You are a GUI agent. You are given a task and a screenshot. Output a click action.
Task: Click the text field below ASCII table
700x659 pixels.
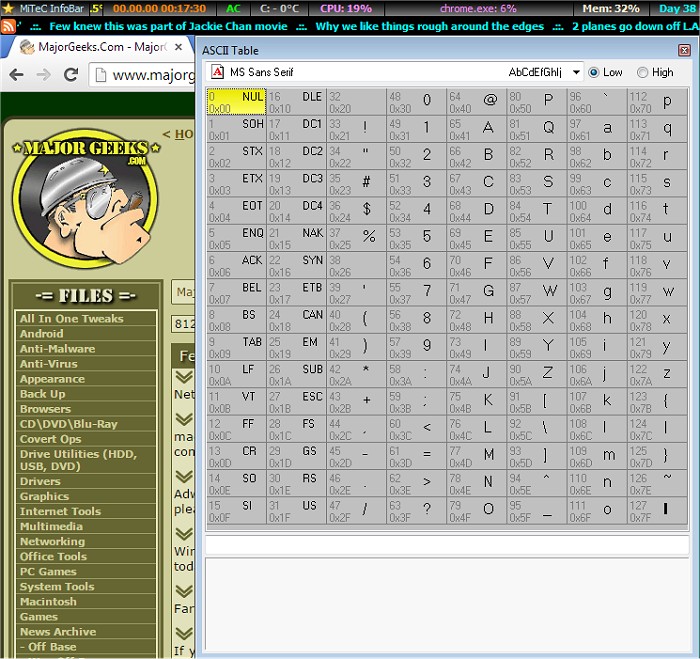pyautogui.click(x=447, y=545)
